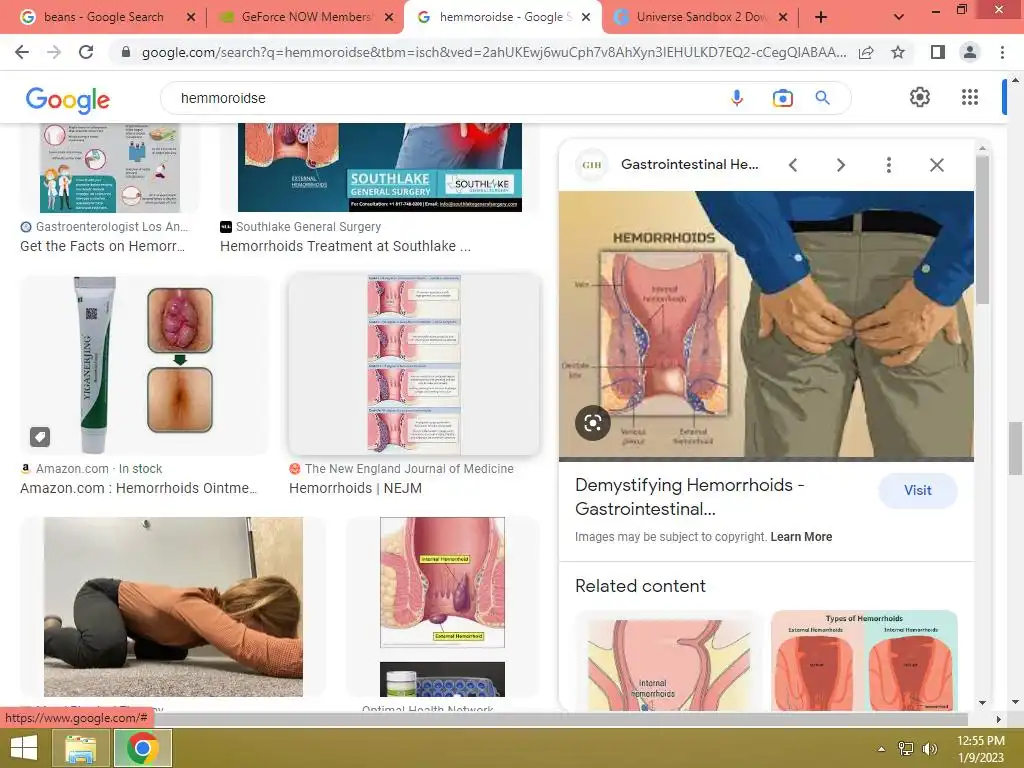Select the NEJM diagram thumbnail
The height and width of the screenshot is (768, 1024).
click(x=414, y=364)
